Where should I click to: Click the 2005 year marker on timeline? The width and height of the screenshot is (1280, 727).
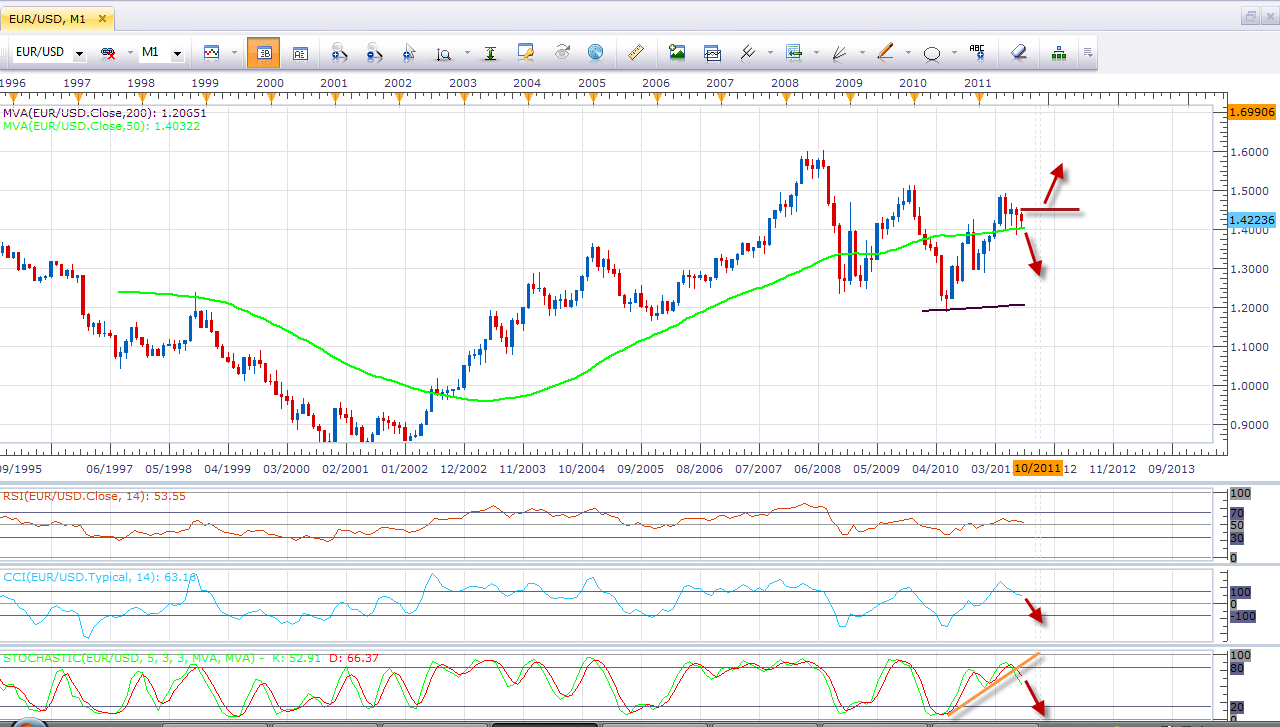tap(591, 83)
